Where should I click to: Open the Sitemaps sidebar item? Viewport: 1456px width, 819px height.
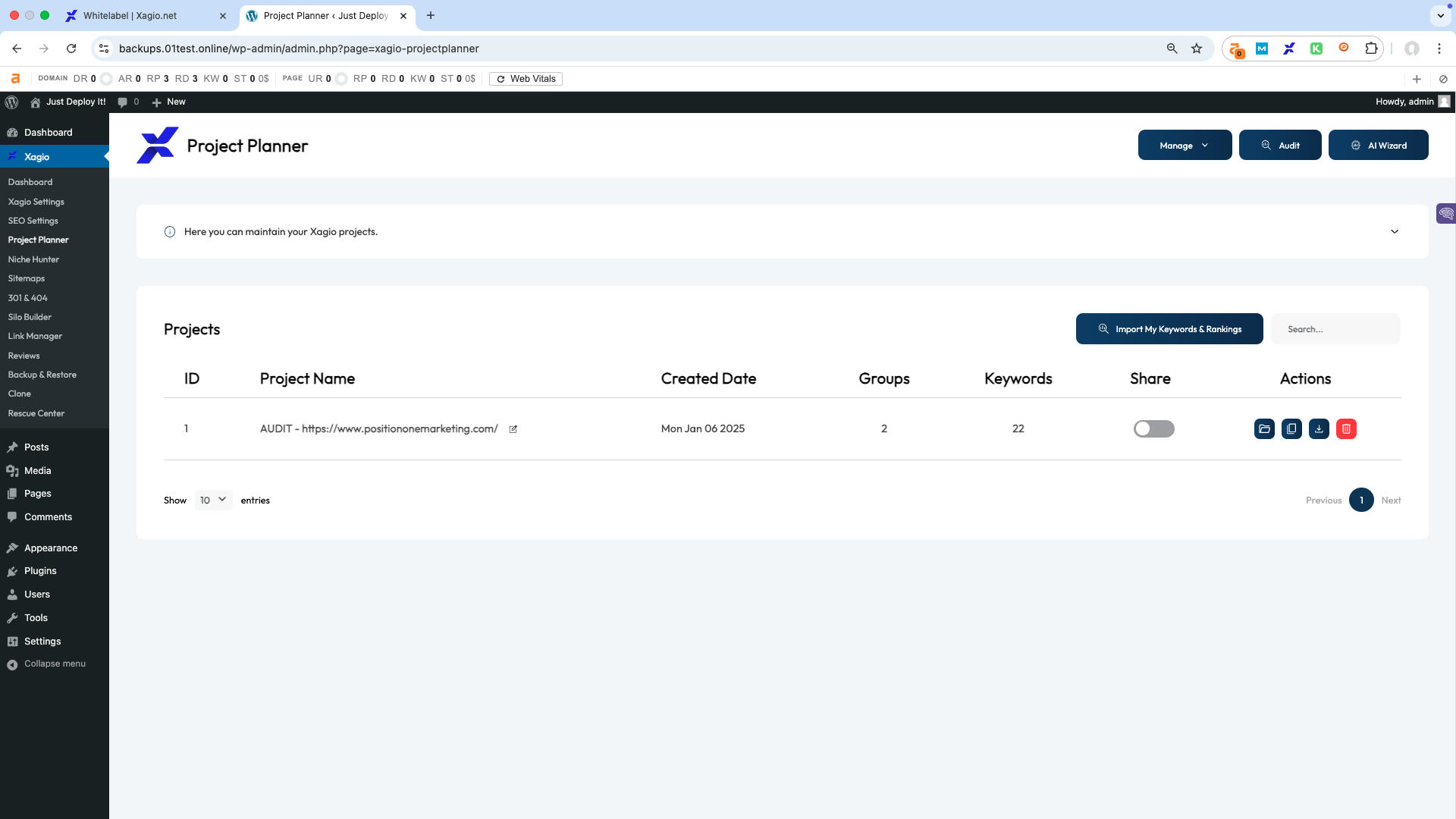point(27,278)
